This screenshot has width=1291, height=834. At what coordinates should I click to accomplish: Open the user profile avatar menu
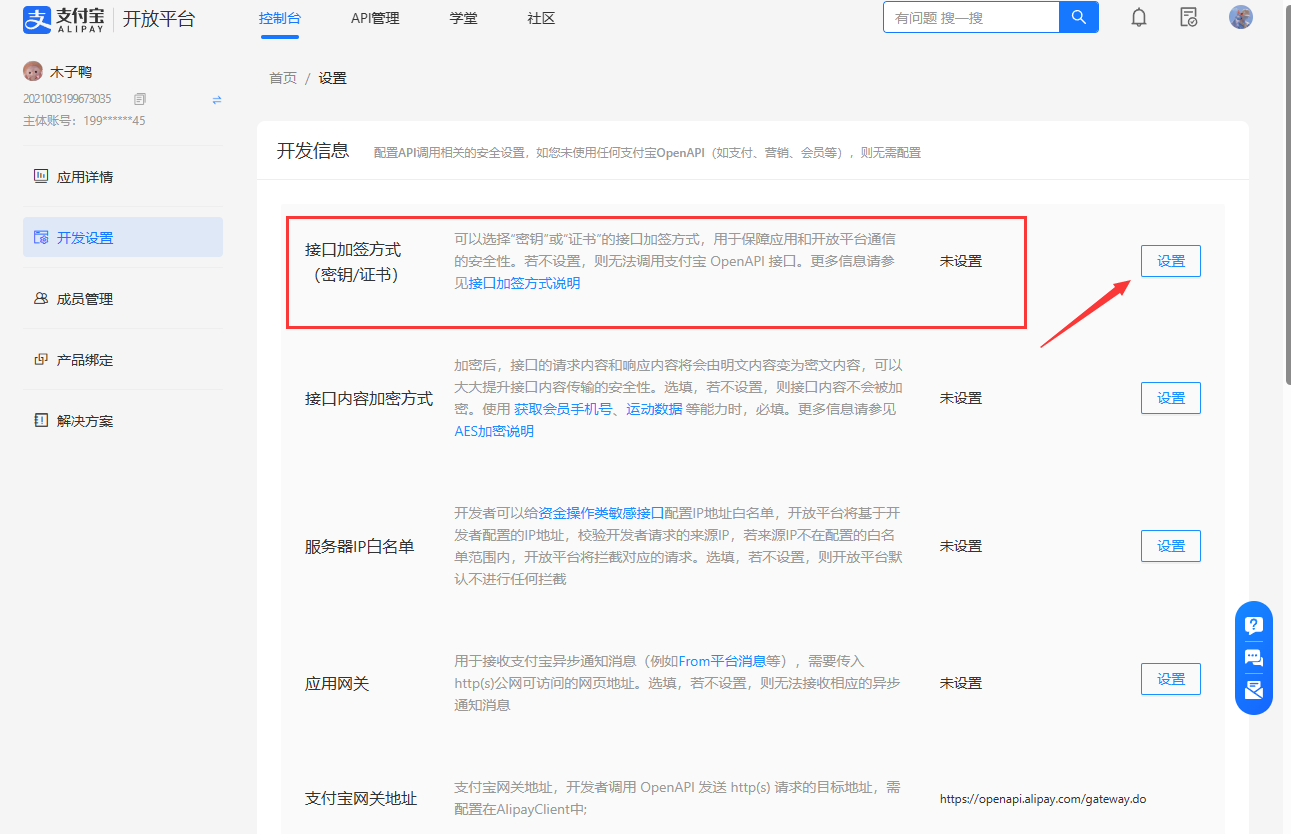1240,16
